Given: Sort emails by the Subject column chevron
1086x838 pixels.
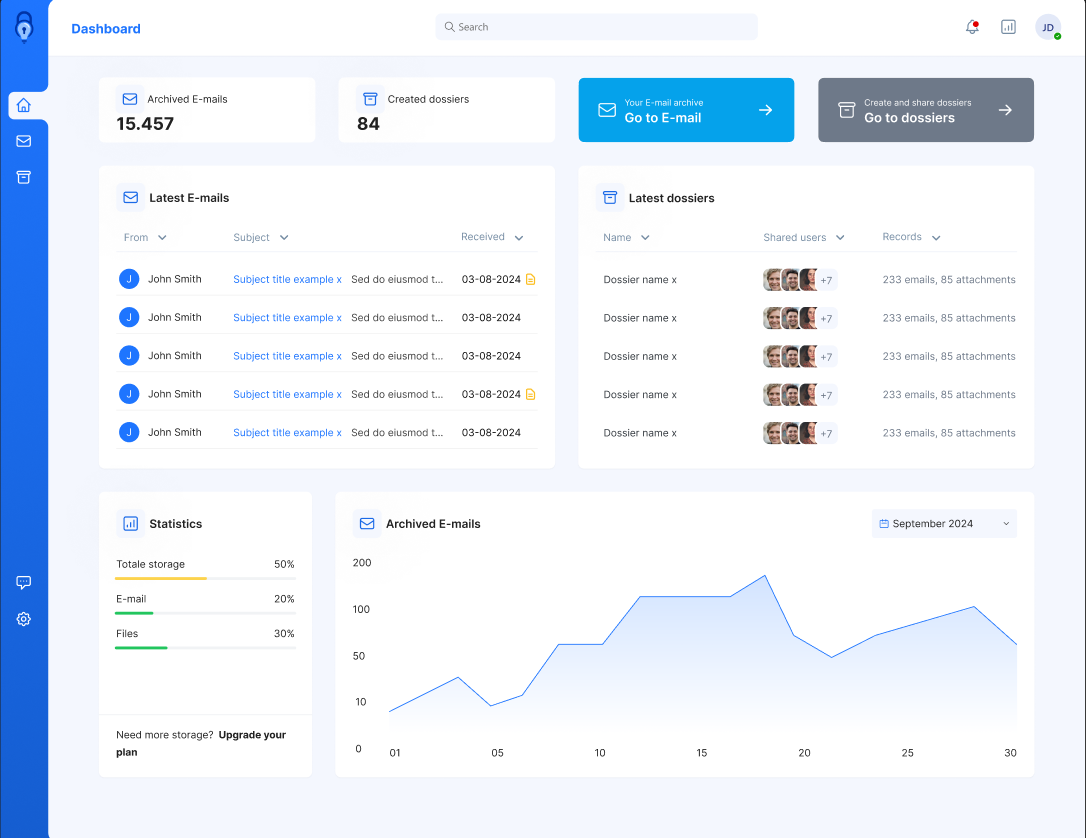Looking at the screenshot, I should [284, 238].
